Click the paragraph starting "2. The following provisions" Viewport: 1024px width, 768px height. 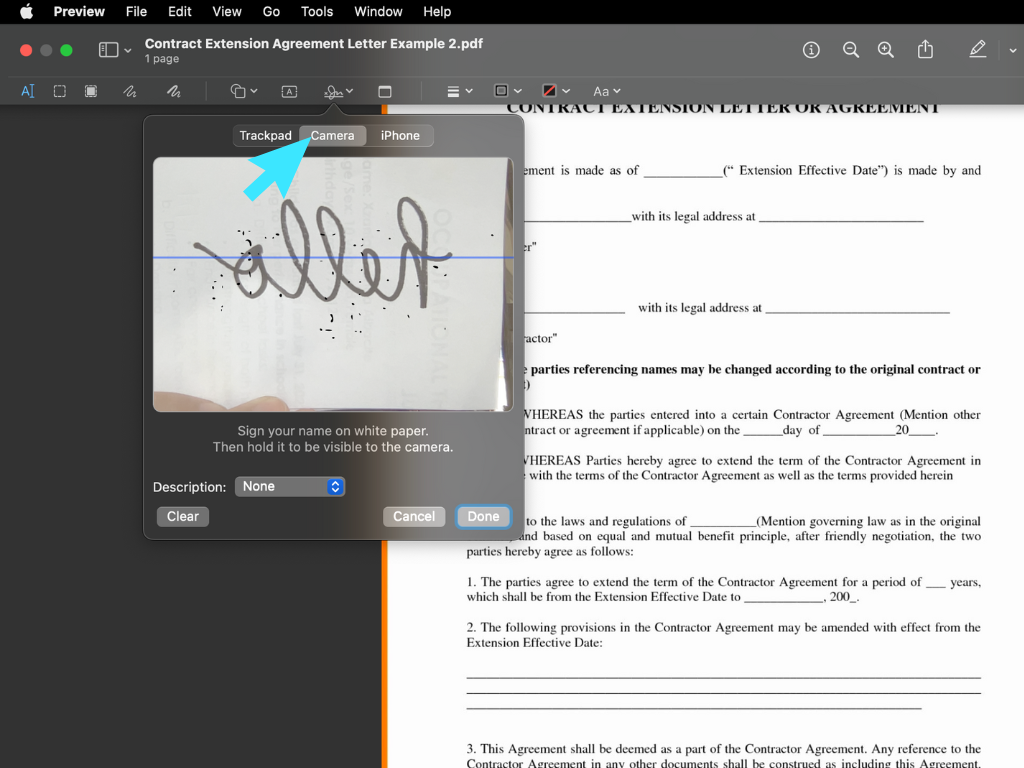point(724,635)
